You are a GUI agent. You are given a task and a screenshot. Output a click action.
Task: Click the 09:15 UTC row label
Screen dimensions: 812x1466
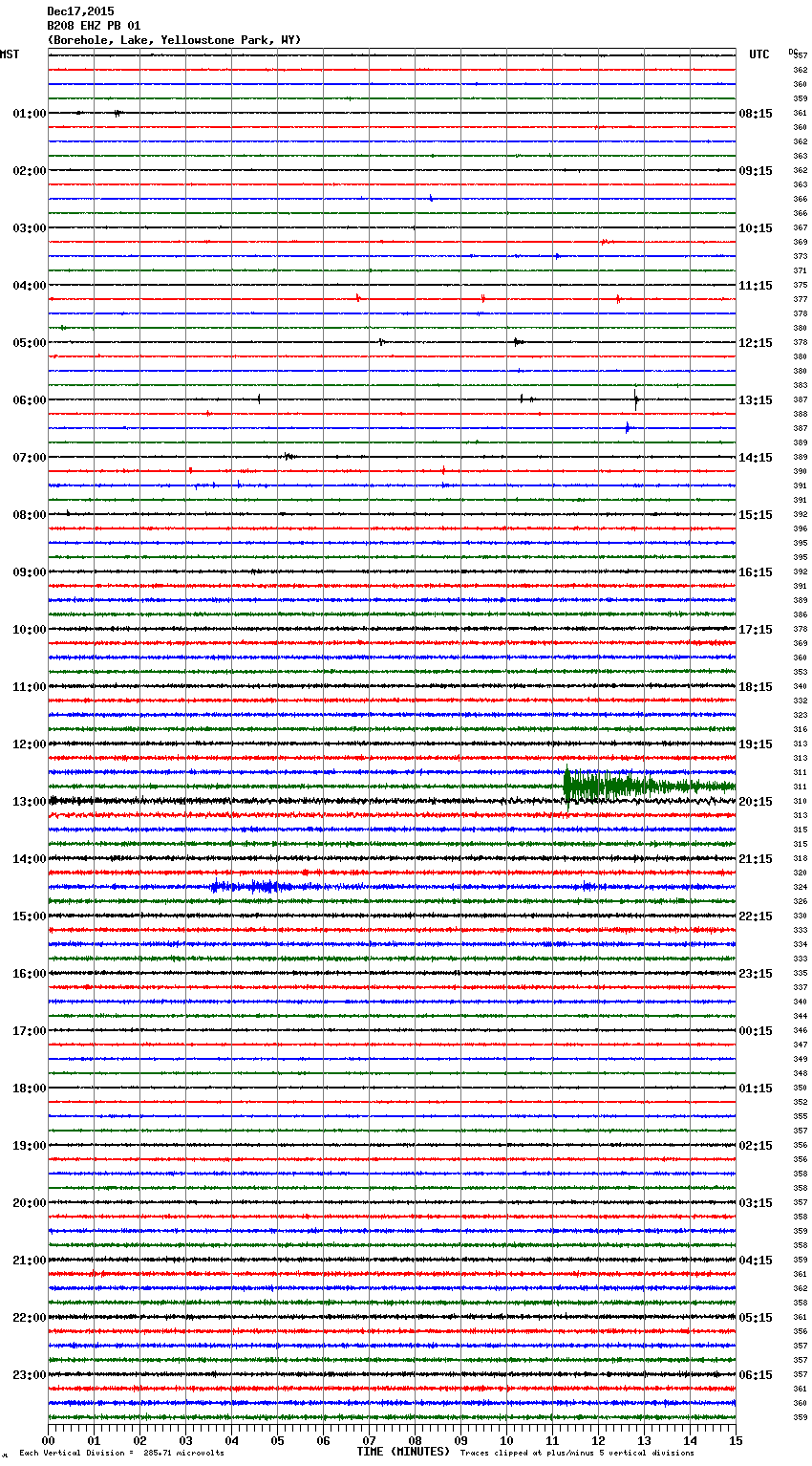[x=756, y=171]
